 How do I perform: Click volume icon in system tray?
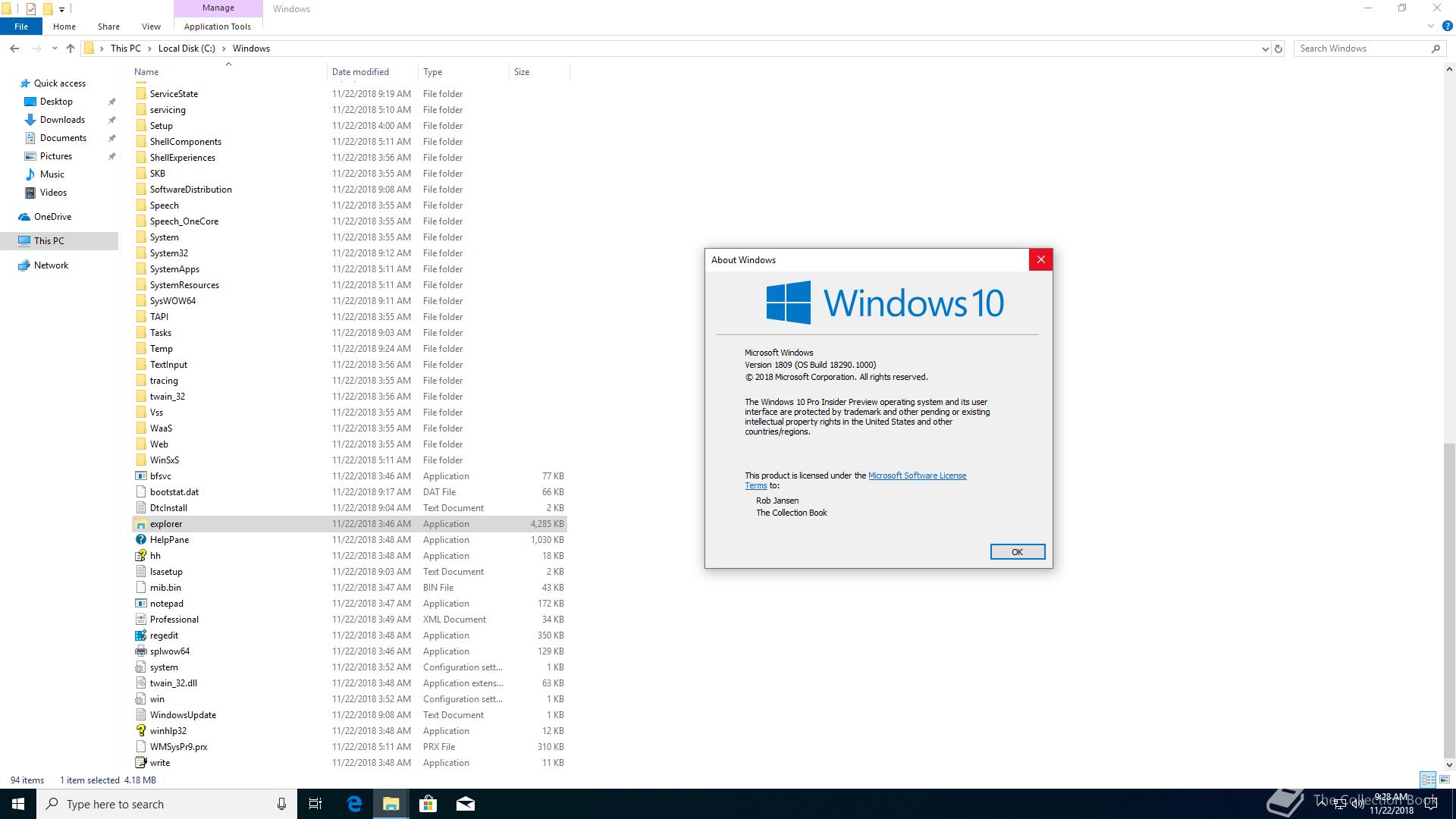pos(1357,804)
